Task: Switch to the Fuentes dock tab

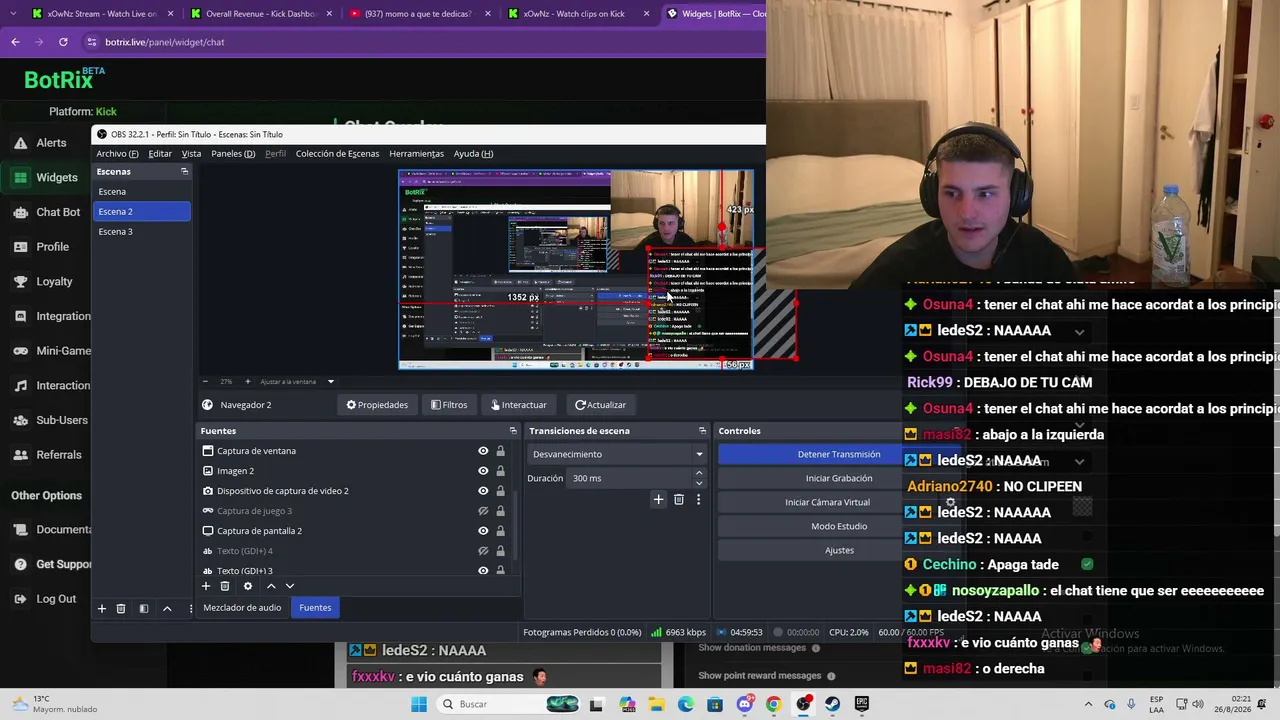Action: pyautogui.click(x=315, y=608)
